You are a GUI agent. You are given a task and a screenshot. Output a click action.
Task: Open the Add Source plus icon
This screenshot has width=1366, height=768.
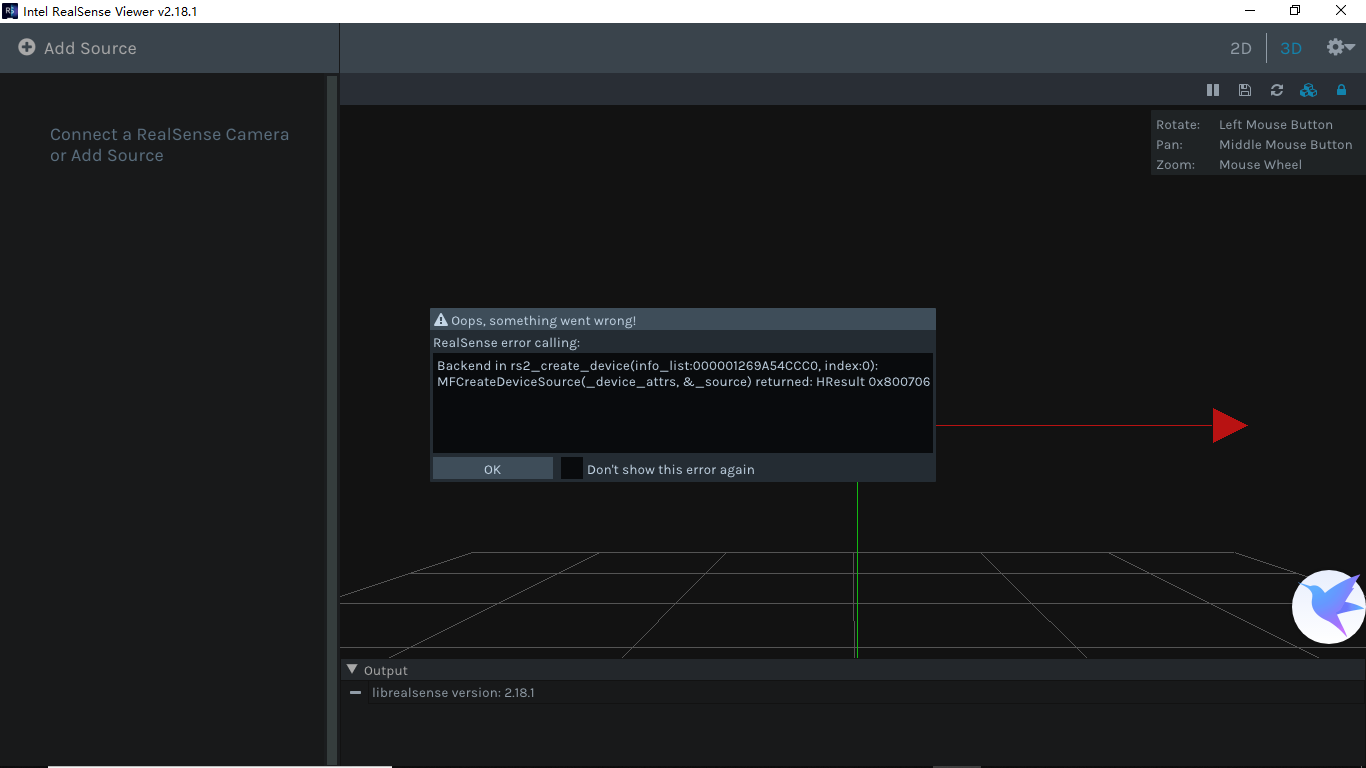[27, 47]
